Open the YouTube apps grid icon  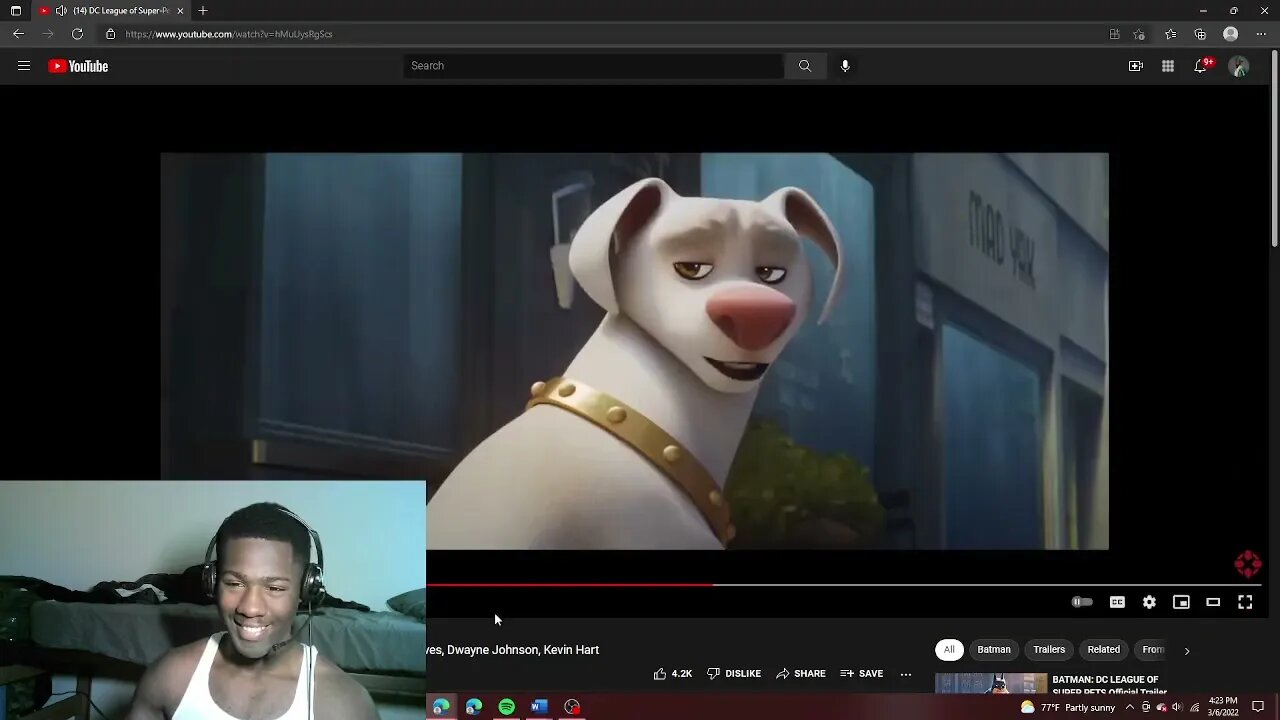(x=1168, y=66)
